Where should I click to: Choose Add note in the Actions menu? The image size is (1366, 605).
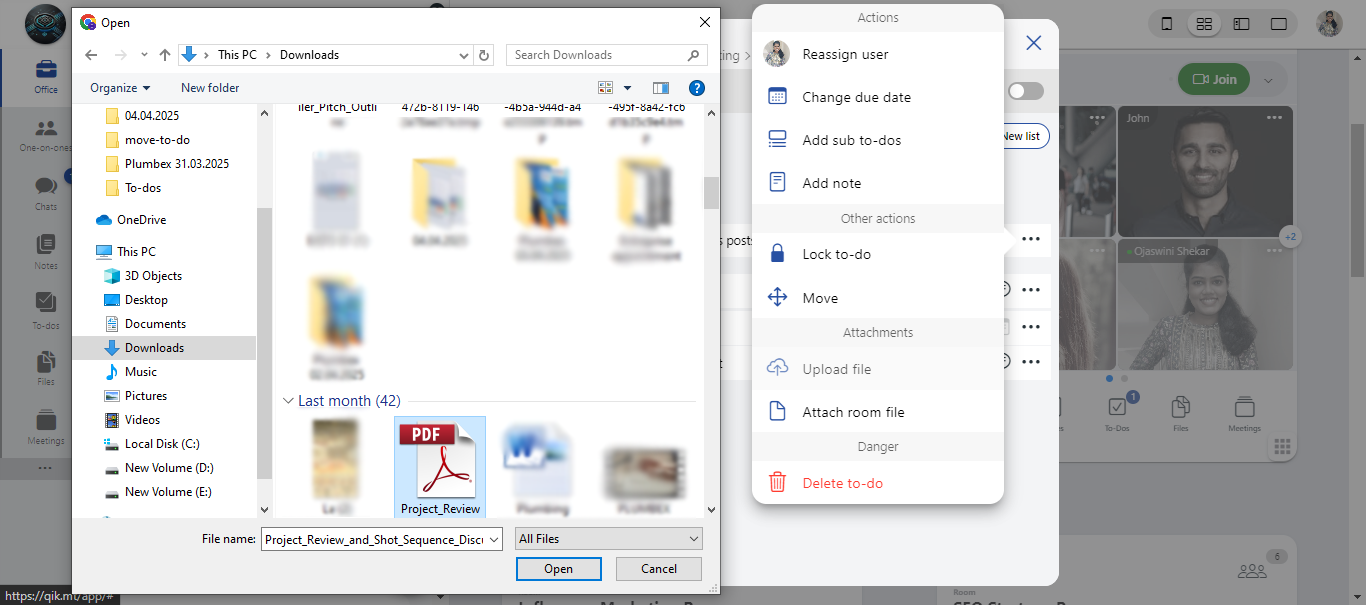coord(831,183)
